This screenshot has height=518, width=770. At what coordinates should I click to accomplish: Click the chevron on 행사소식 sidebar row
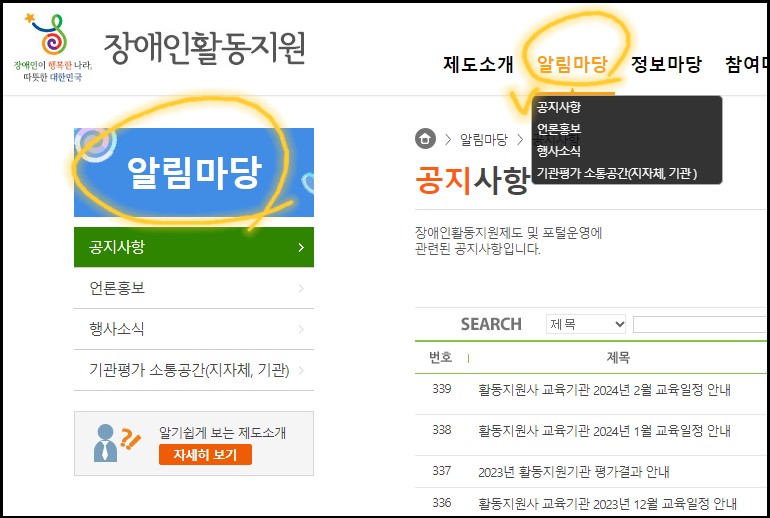point(301,329)
